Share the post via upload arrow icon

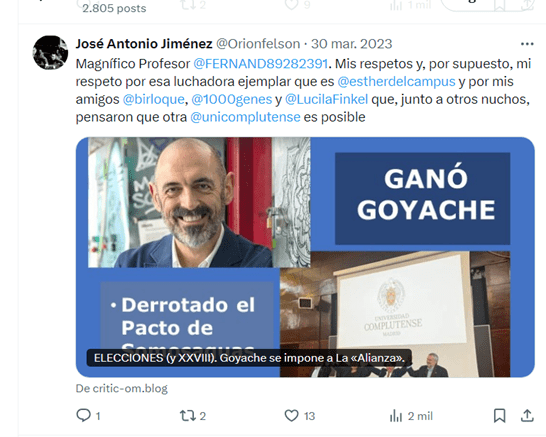coord(527,415)
